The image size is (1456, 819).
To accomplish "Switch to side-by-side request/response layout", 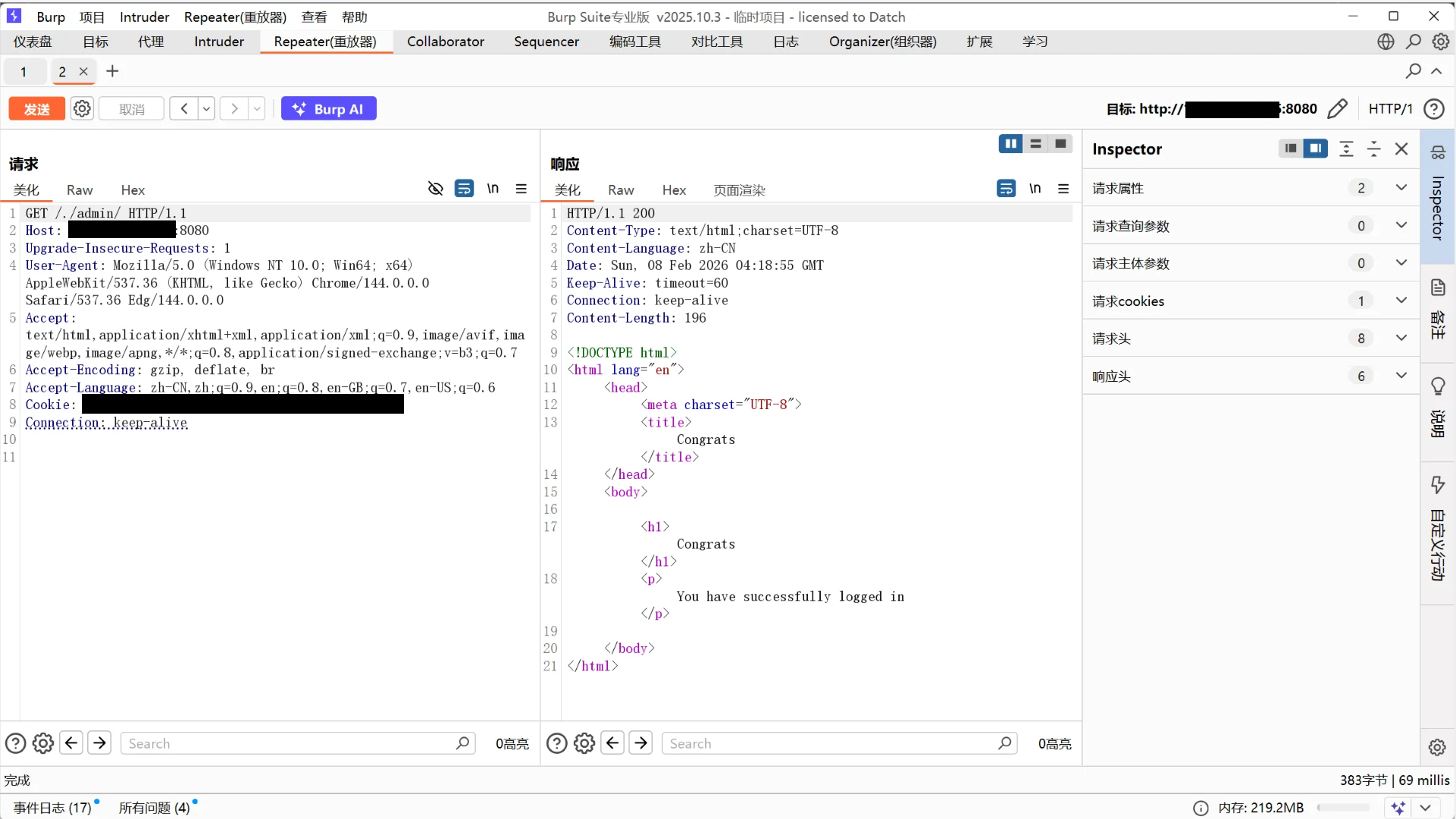I will tap(1010, 144).
